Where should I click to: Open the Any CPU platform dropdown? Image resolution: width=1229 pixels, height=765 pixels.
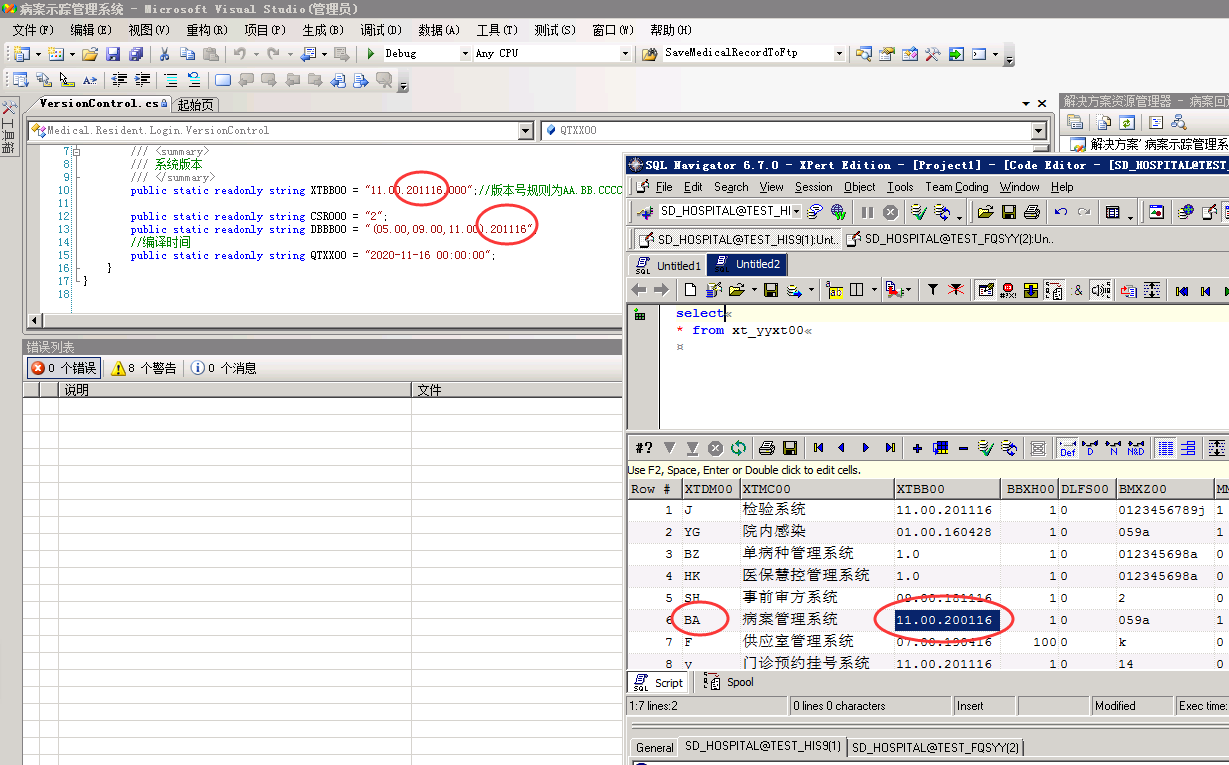pos(626,54)
